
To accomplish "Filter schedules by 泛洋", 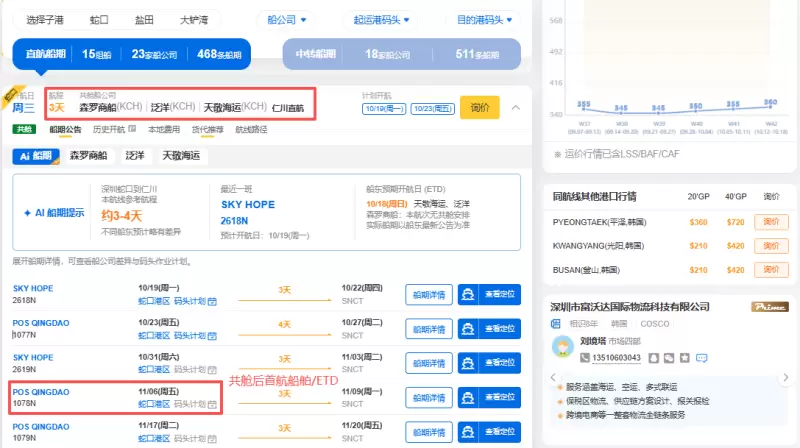I will coord(135,156).
